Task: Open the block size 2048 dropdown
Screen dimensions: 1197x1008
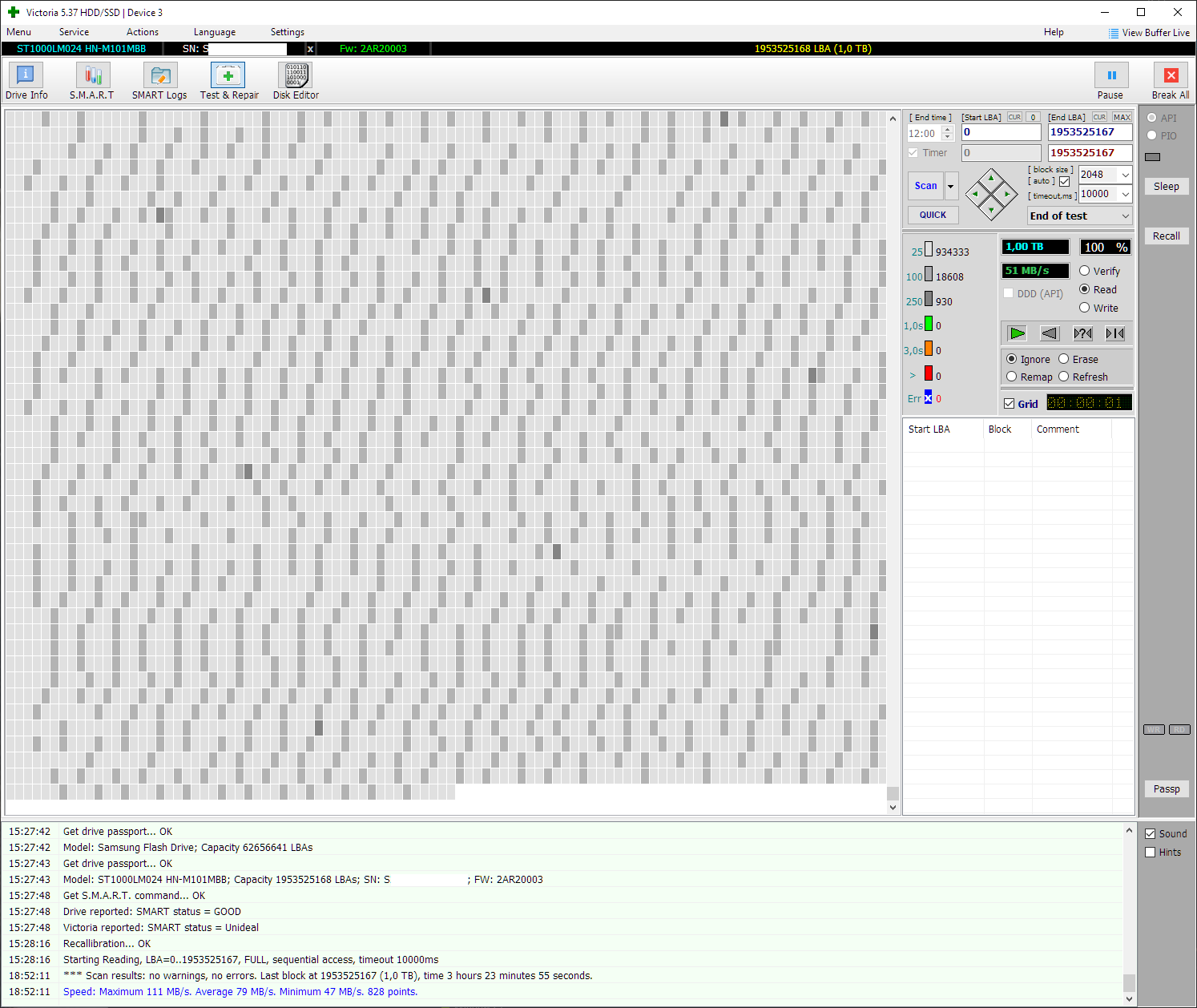Action: pos(1125,175)
